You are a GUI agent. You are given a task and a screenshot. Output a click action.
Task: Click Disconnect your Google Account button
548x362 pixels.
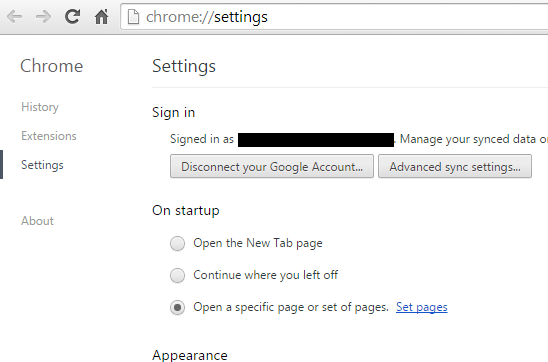(272, 166)
